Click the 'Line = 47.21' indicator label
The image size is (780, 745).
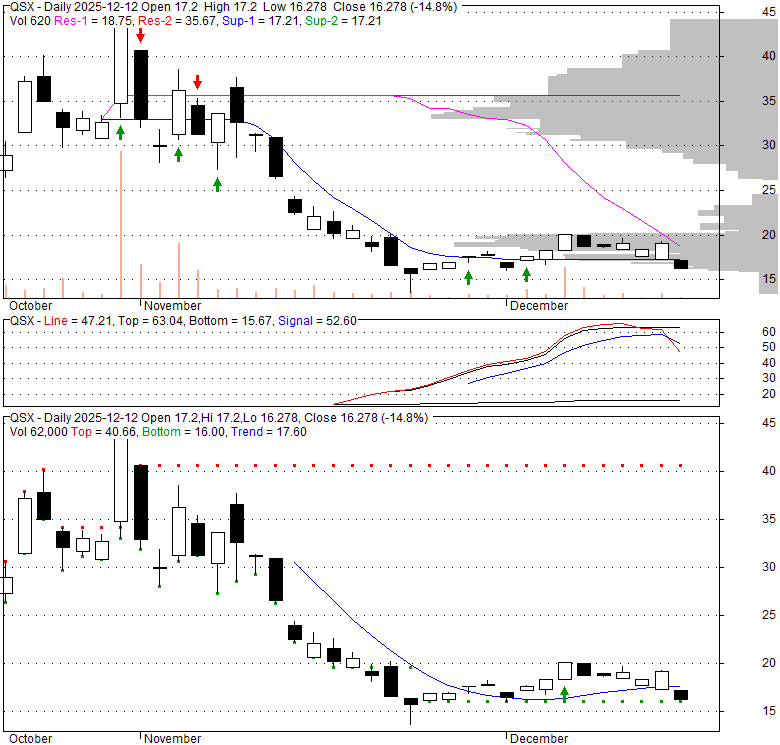(78, 321)
